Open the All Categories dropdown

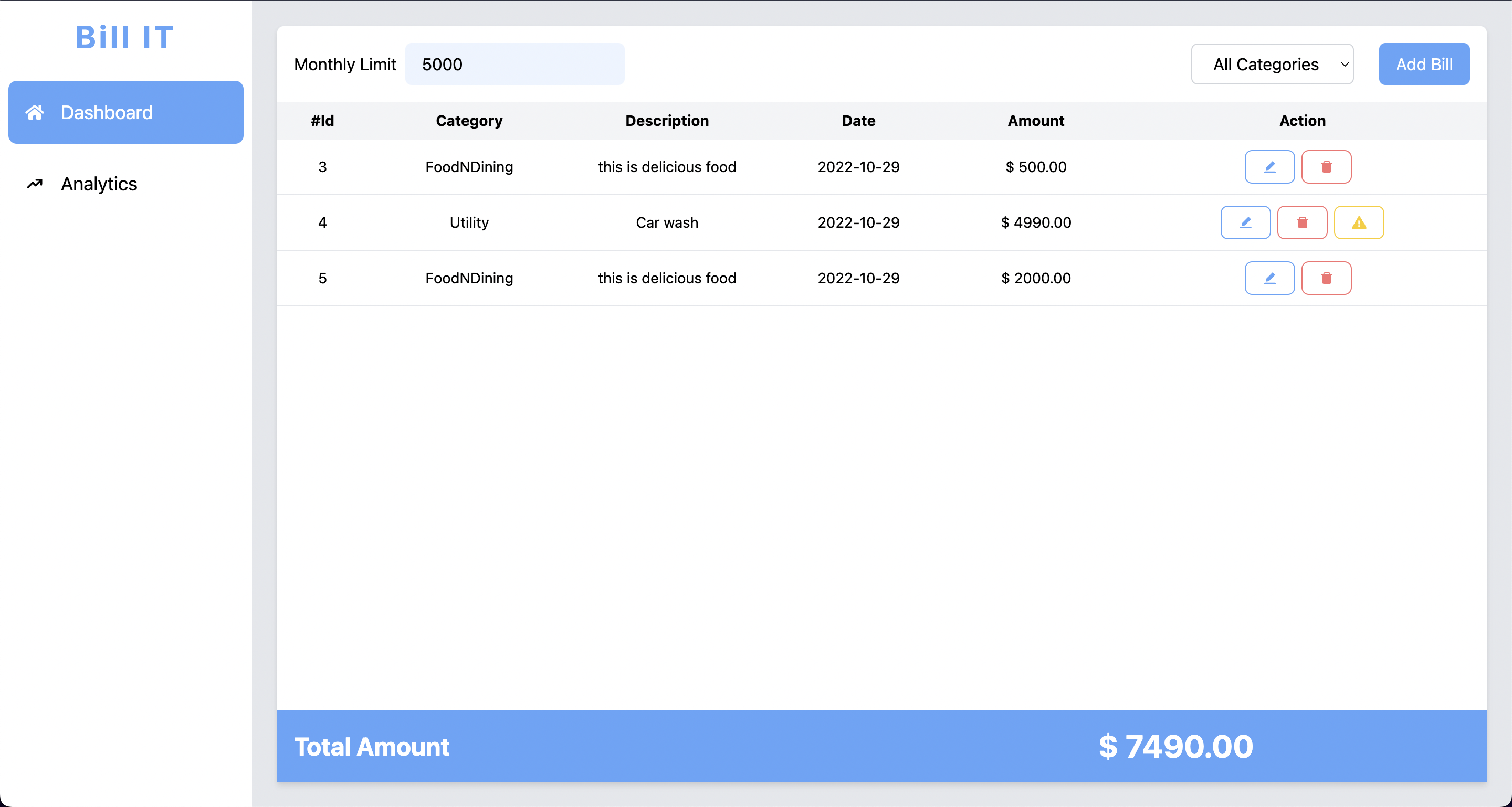click(1272, 65)
